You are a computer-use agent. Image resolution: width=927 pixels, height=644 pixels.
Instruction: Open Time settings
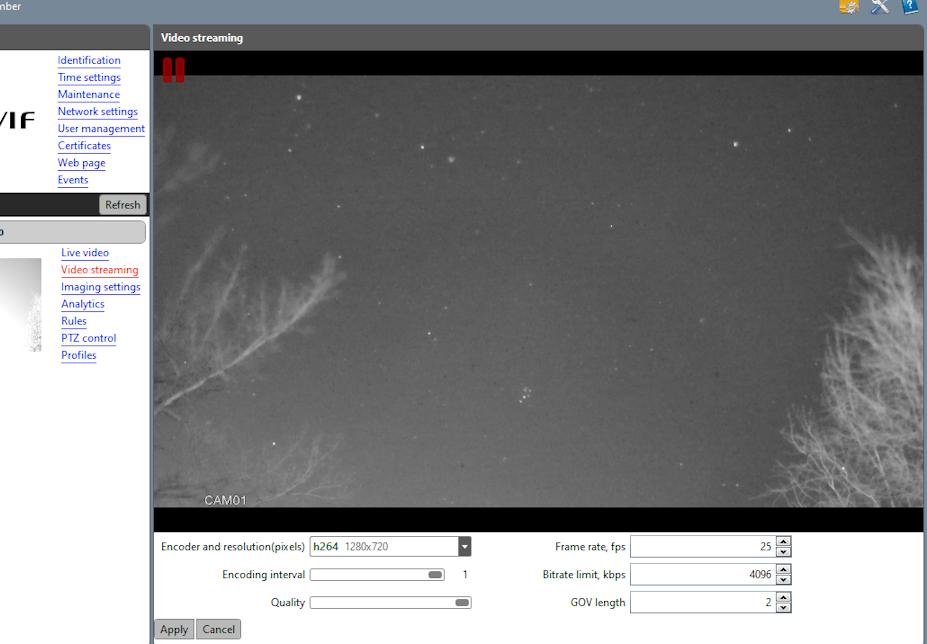click(x=89, y=77)
